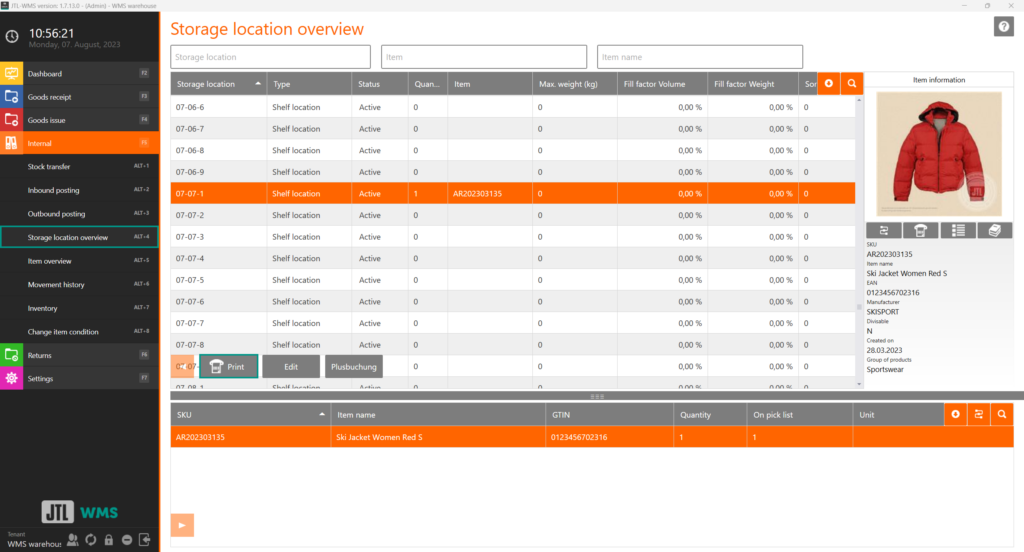Click the red ski jacket thumbnail image
1024x552 pixels.
pos(939,153)
